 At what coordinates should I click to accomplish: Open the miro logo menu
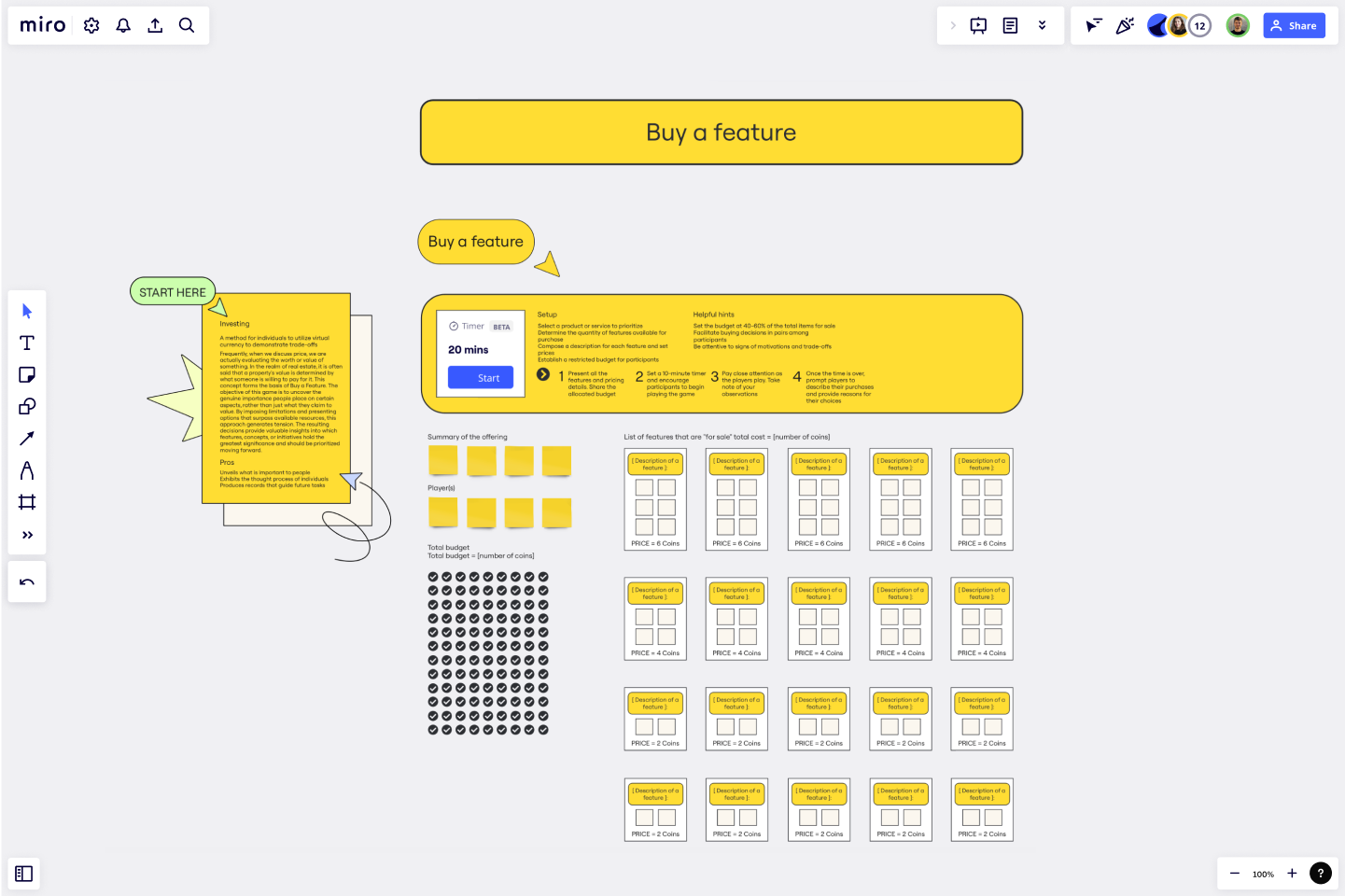coord(42,25)
